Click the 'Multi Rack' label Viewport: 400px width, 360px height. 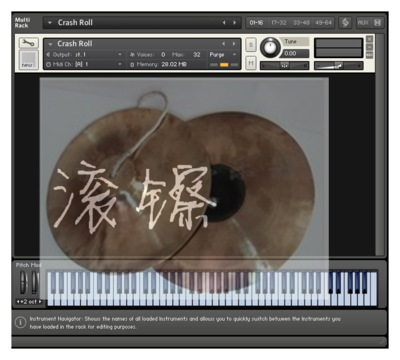tap(22, 23)
